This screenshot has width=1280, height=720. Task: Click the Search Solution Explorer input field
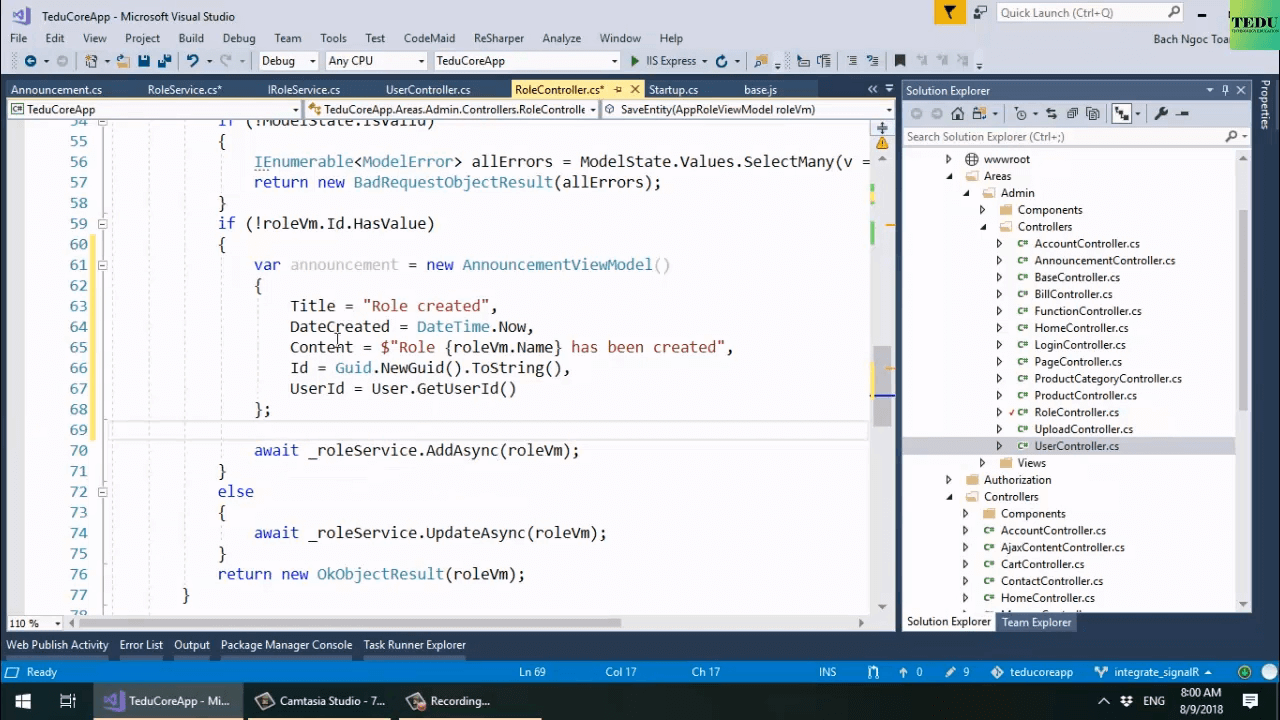tap(1064, 136)
